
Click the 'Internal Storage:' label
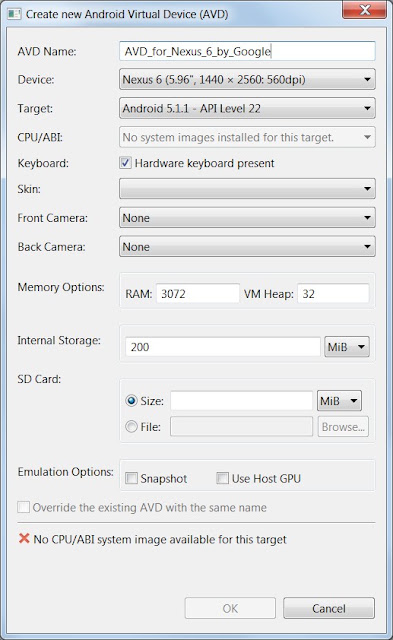(59, 340)
